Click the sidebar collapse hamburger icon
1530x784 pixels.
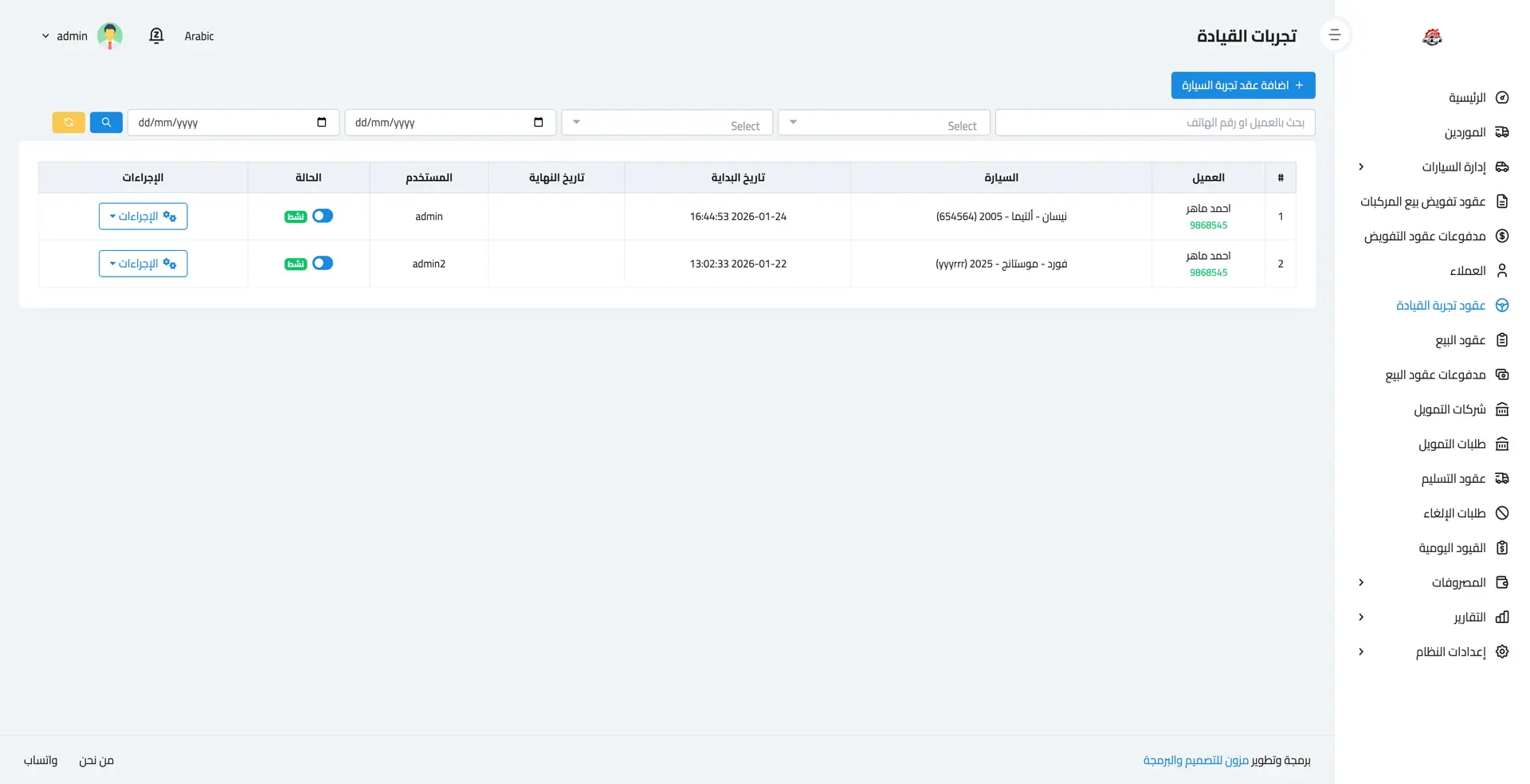click(1335, 35)
